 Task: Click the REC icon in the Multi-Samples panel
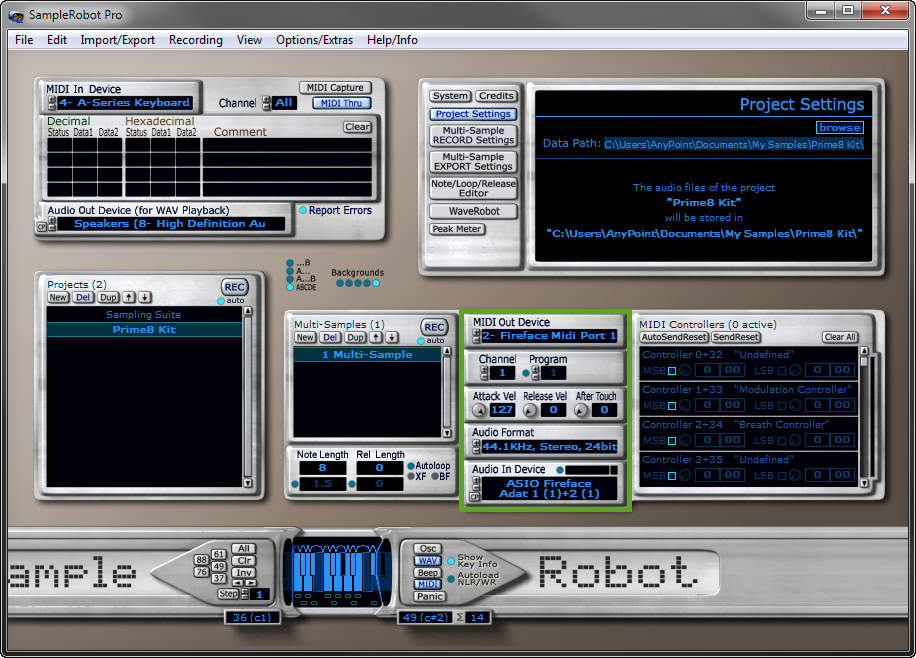(434, 327)
